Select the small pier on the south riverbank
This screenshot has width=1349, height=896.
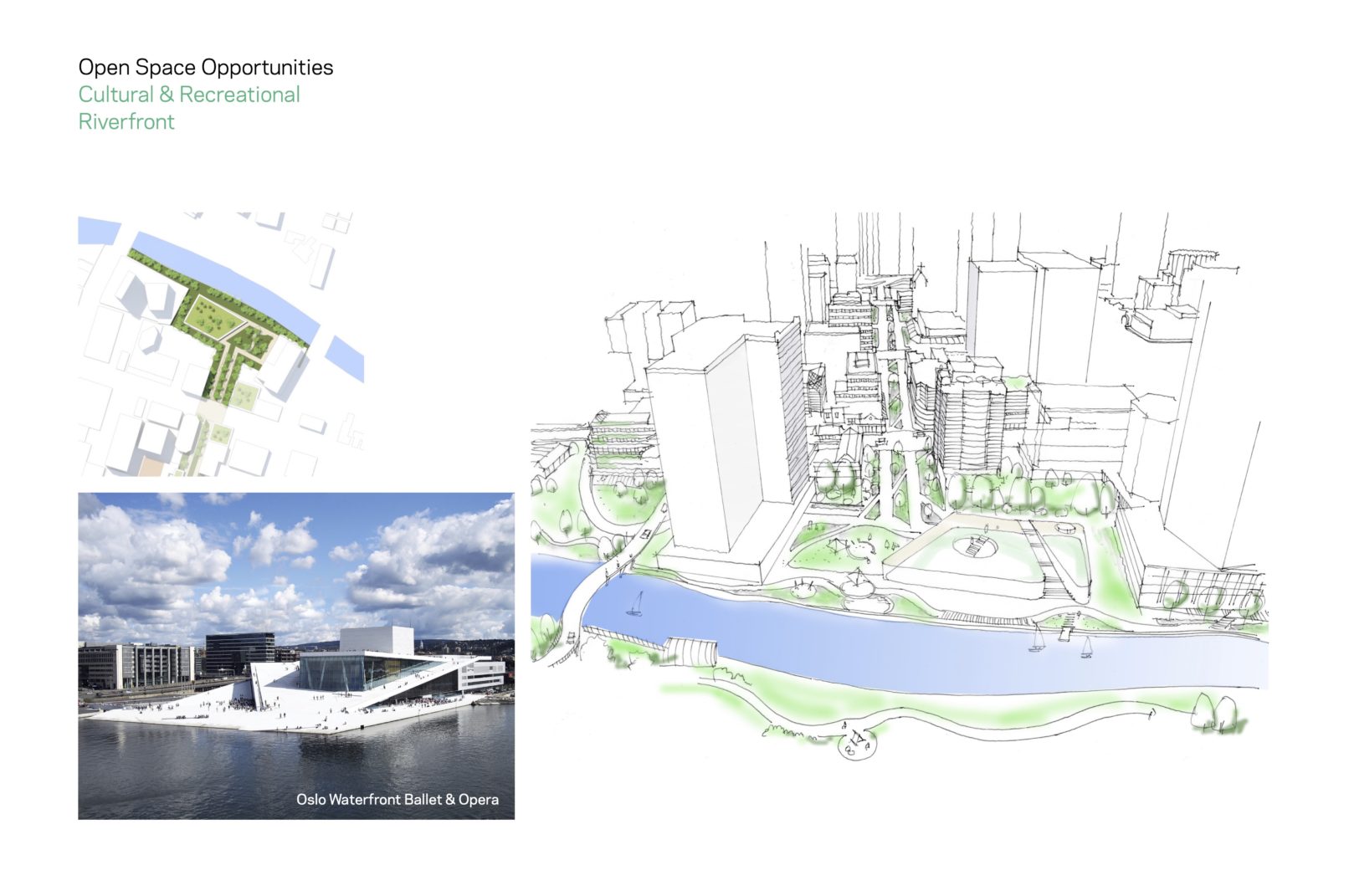[691, 651]
